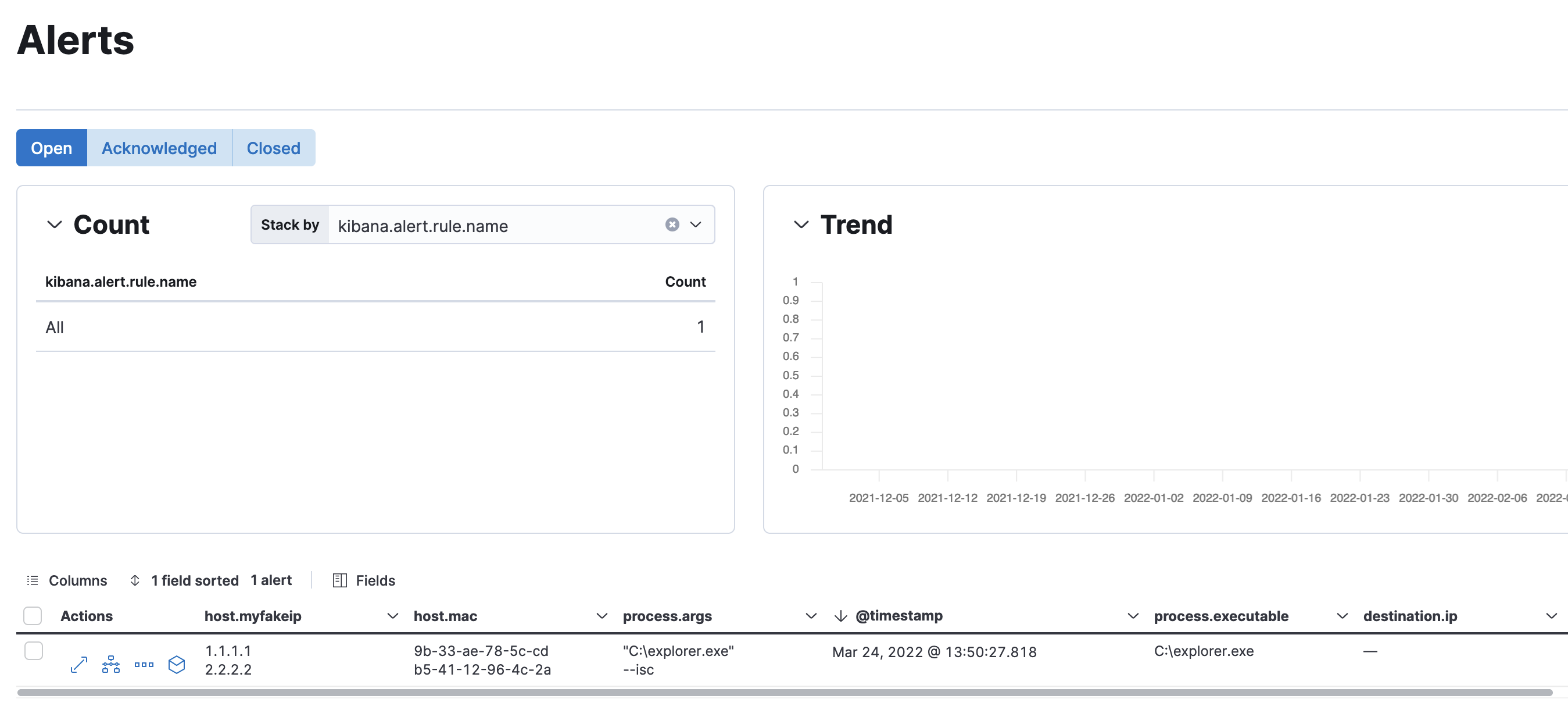Click the descending sort arrow on @timestamp
The image size is (1568, 706).
point(840,616)
